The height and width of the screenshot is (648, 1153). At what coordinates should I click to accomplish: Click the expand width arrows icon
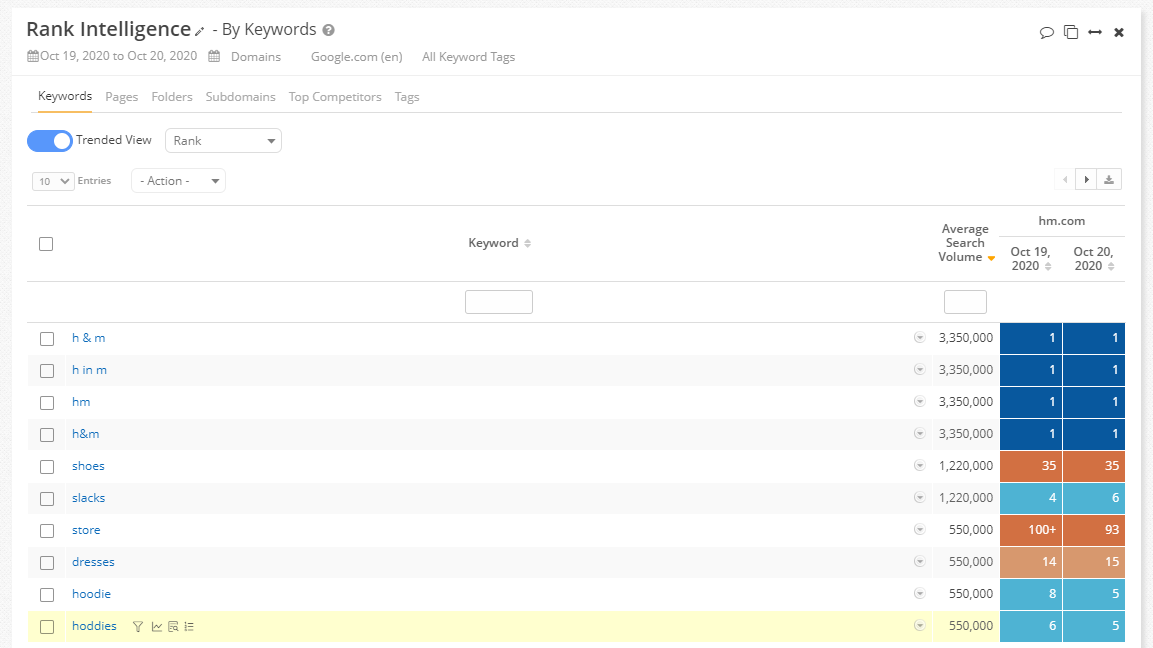tap(1095, 32)
